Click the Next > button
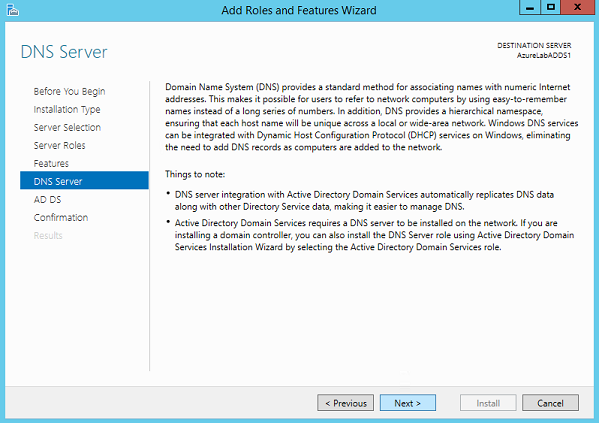This screenshot has height=423, width=599. tap(408, 403)
